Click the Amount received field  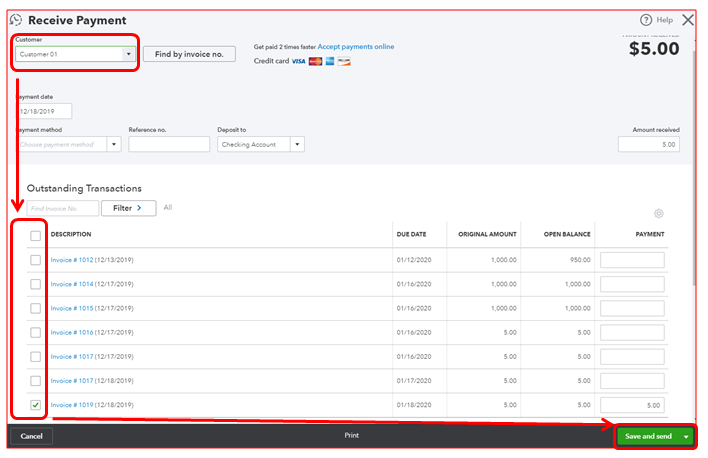pyautogui.click(x=649, y=145)
